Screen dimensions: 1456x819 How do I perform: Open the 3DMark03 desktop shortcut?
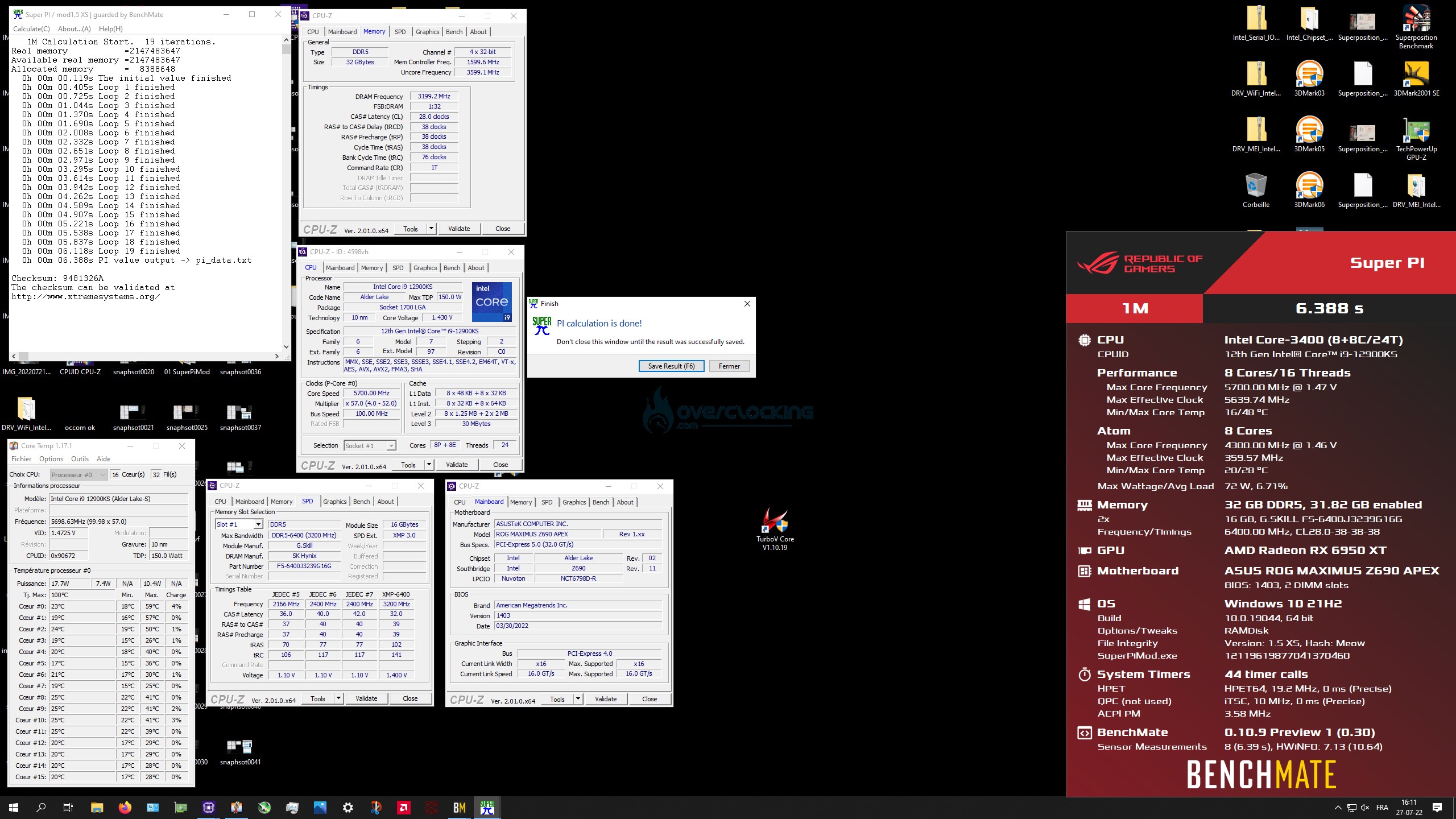(1309, 78)
